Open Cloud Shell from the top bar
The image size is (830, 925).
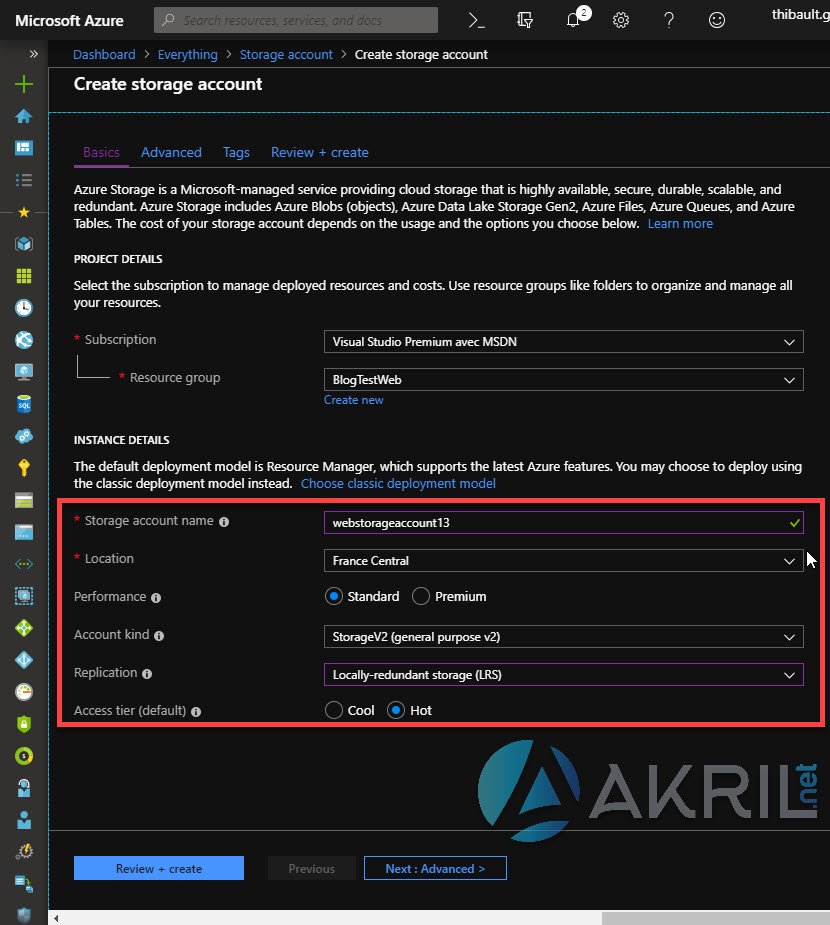coord(476,21)
